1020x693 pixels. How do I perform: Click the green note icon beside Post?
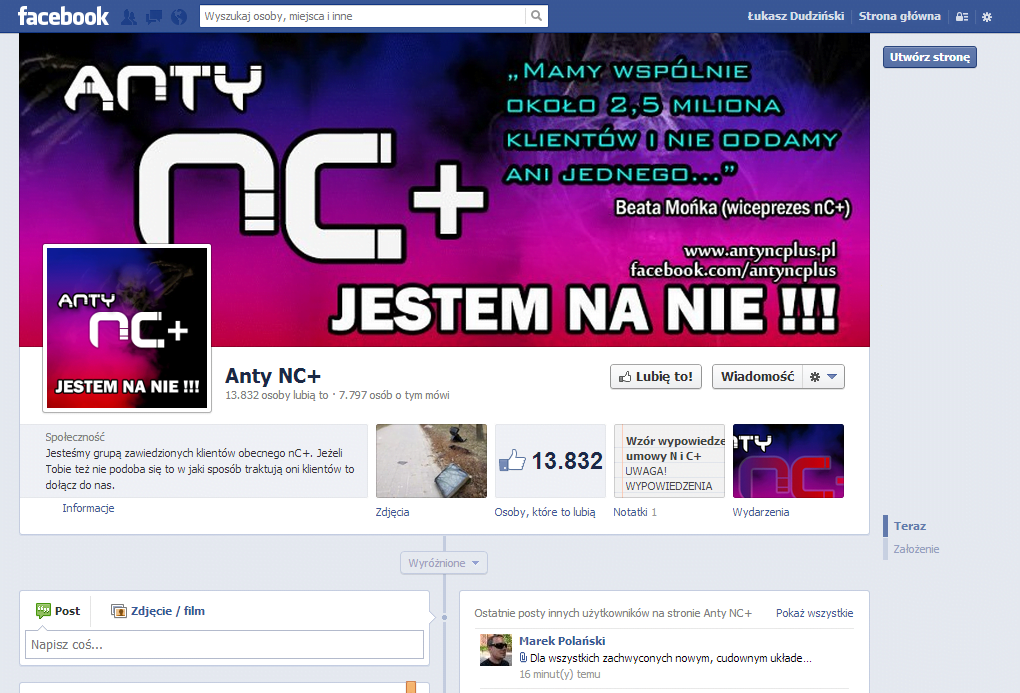click(41, 610)
